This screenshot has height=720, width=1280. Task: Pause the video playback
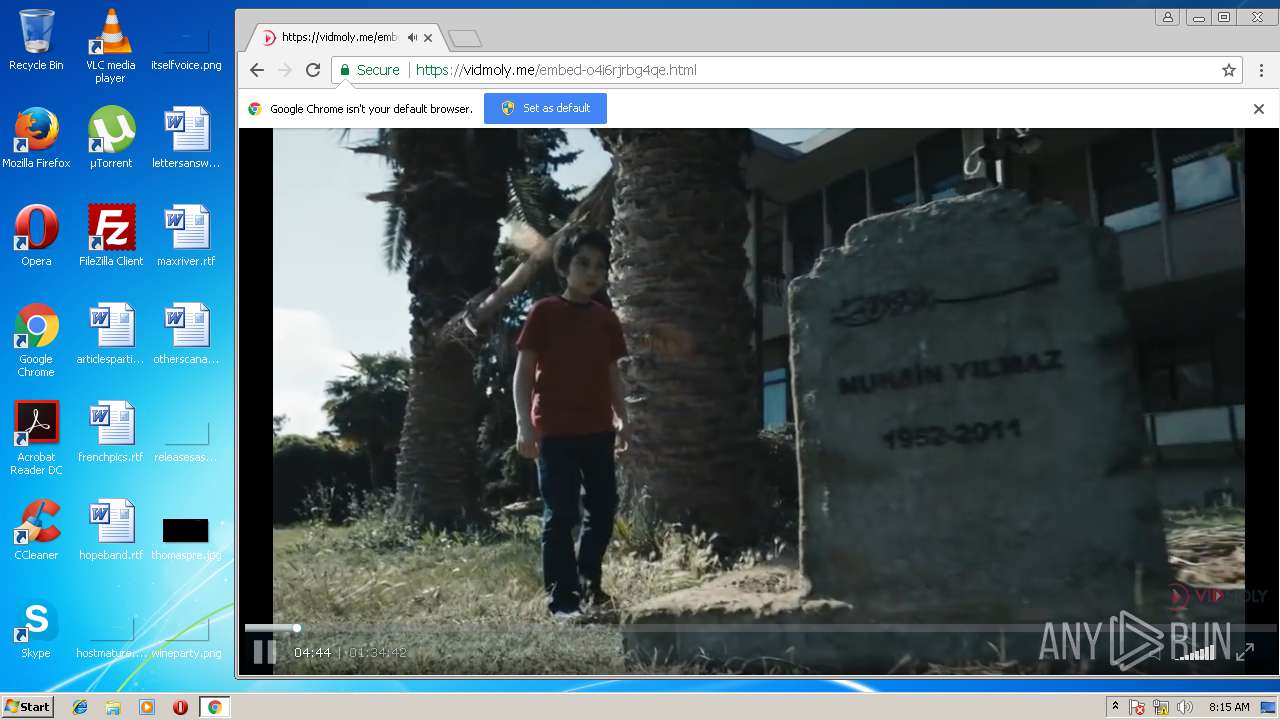point(265,652)
